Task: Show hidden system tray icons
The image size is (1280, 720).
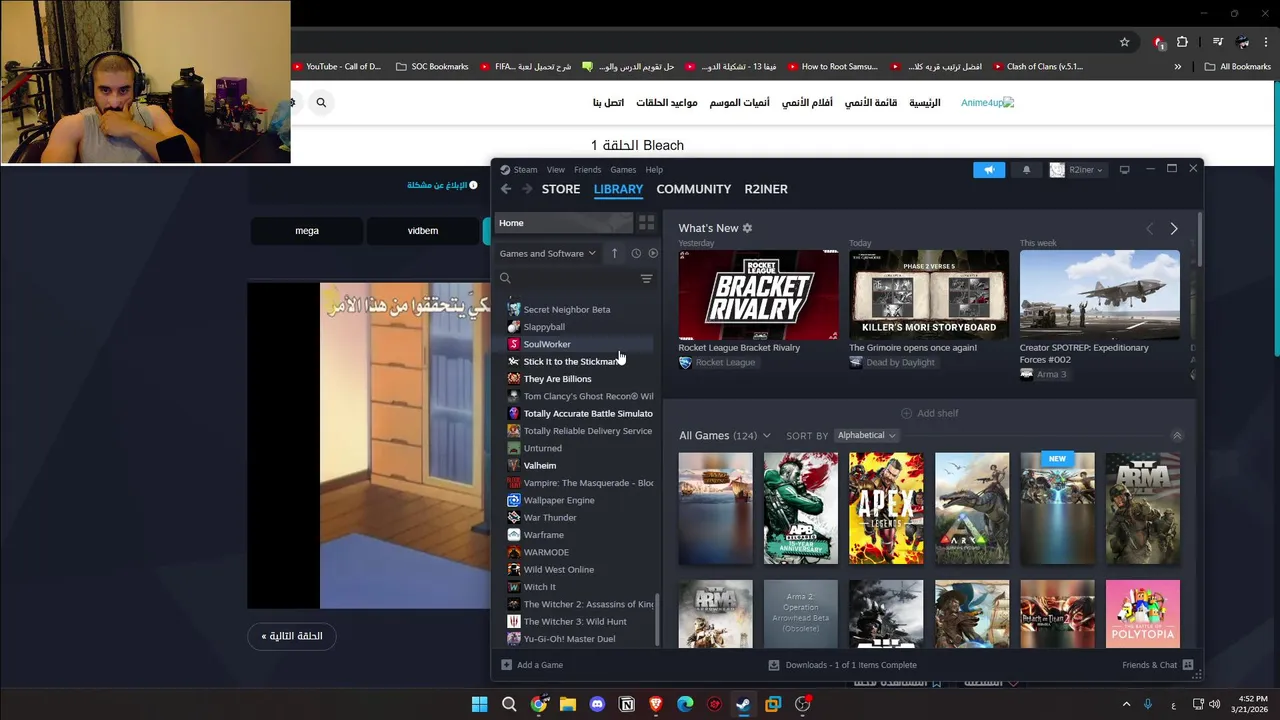Action: [1126, 704]
